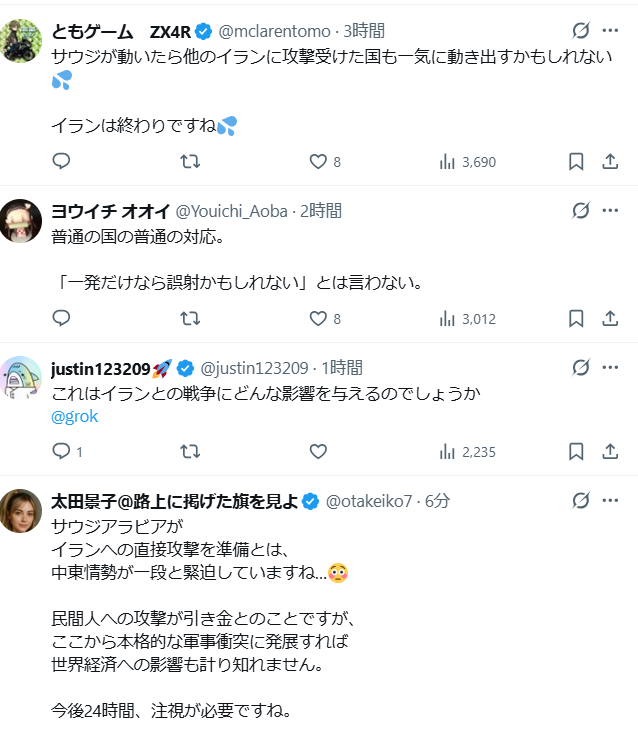Open justin123209's profile avatar
The height and width of the screenshot is (730, 638).
(21, 377)
